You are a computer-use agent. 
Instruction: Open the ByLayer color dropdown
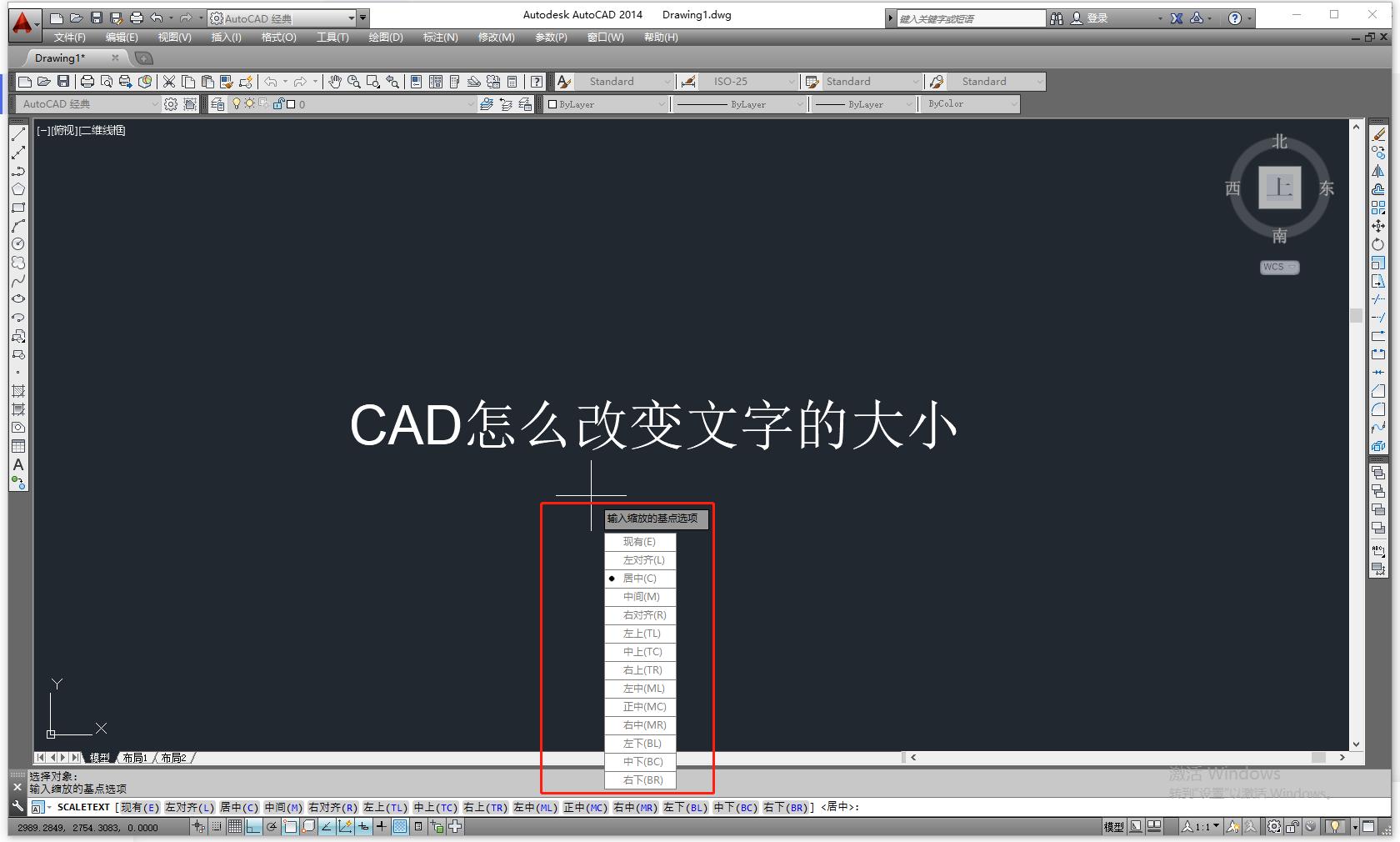tap(661, 104)
